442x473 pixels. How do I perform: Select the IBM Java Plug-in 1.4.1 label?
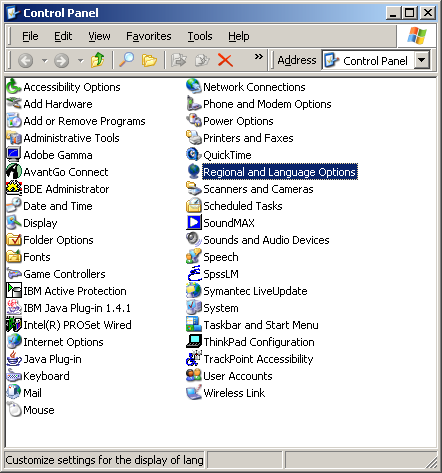[77, 308]
